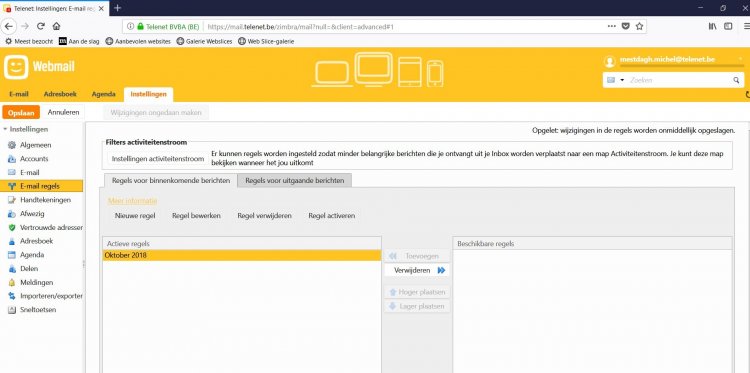Open the Adresboek top tab
This screenshot has height=373, width=750.
pos(60,94)
